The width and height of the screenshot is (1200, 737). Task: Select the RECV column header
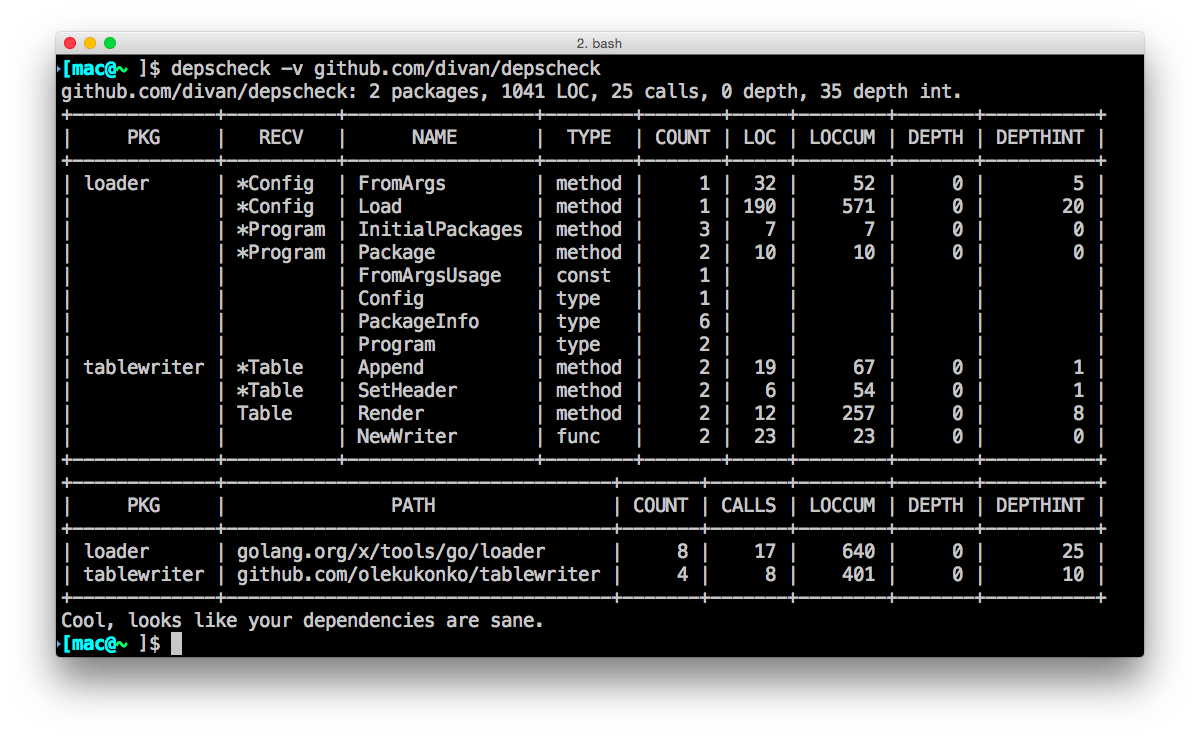pos(280,137)
